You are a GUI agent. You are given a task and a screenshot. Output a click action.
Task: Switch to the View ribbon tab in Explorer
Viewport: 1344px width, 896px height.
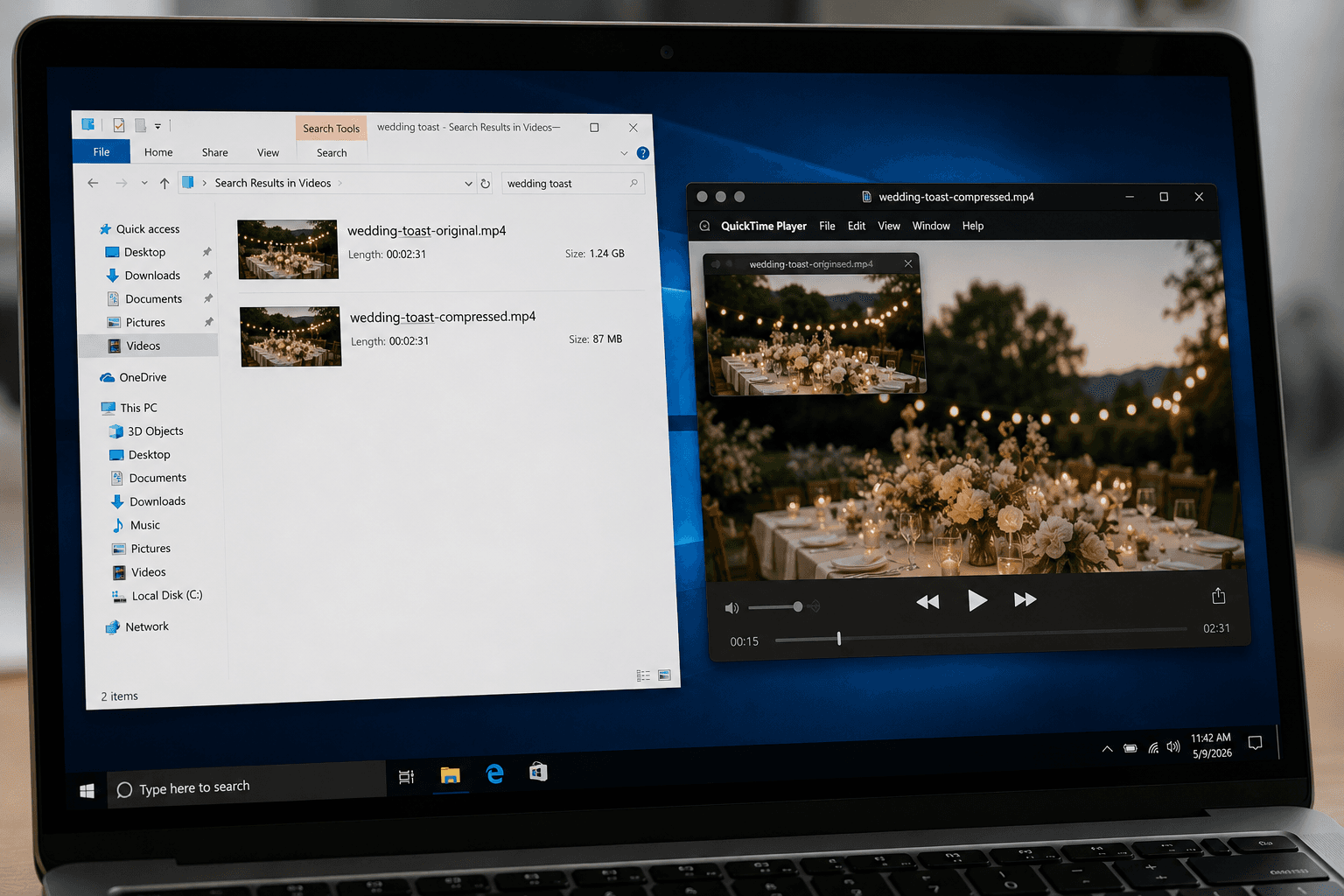[x=268, y=152]
